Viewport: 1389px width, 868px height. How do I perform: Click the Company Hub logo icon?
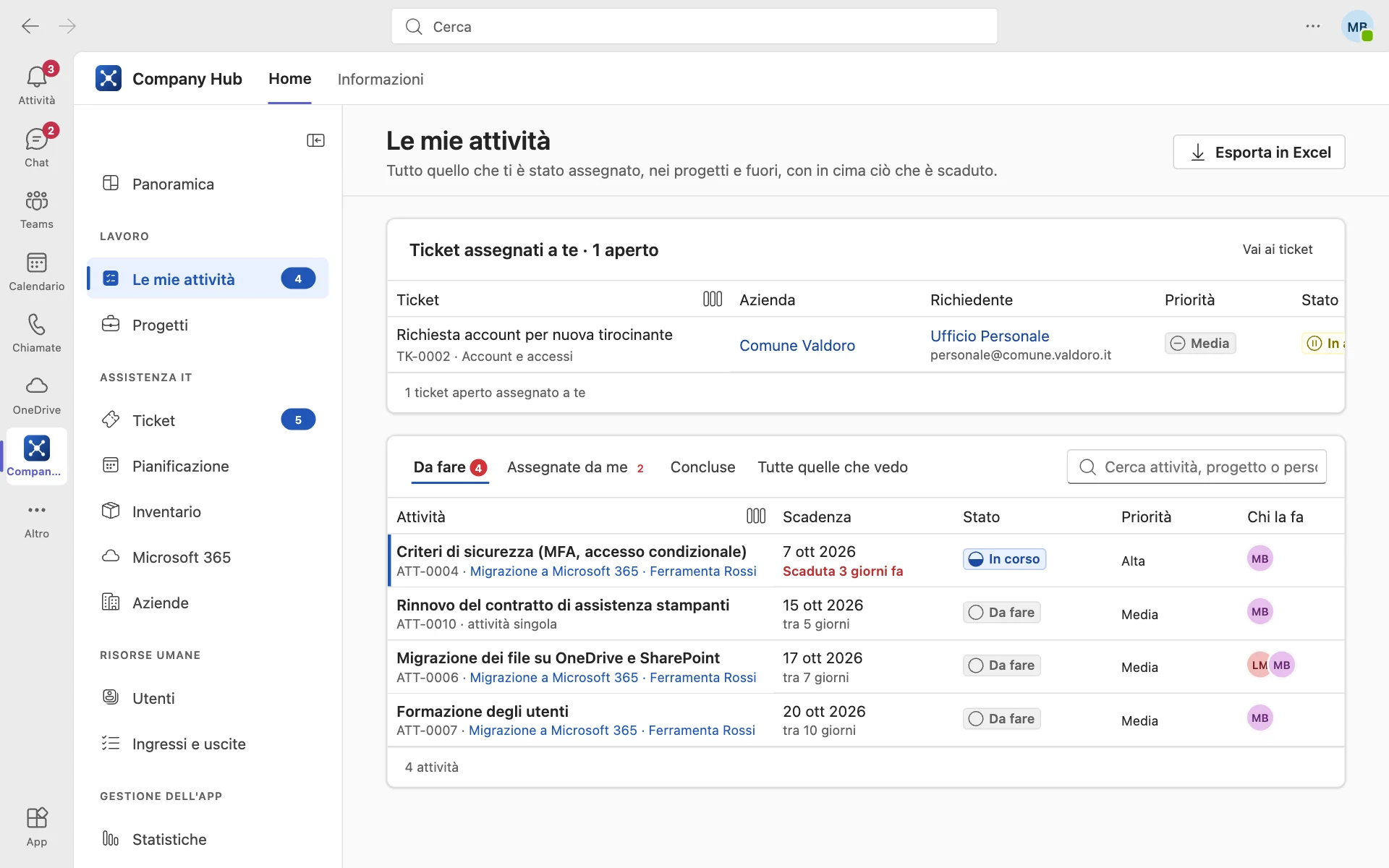[x=109, y=78]
